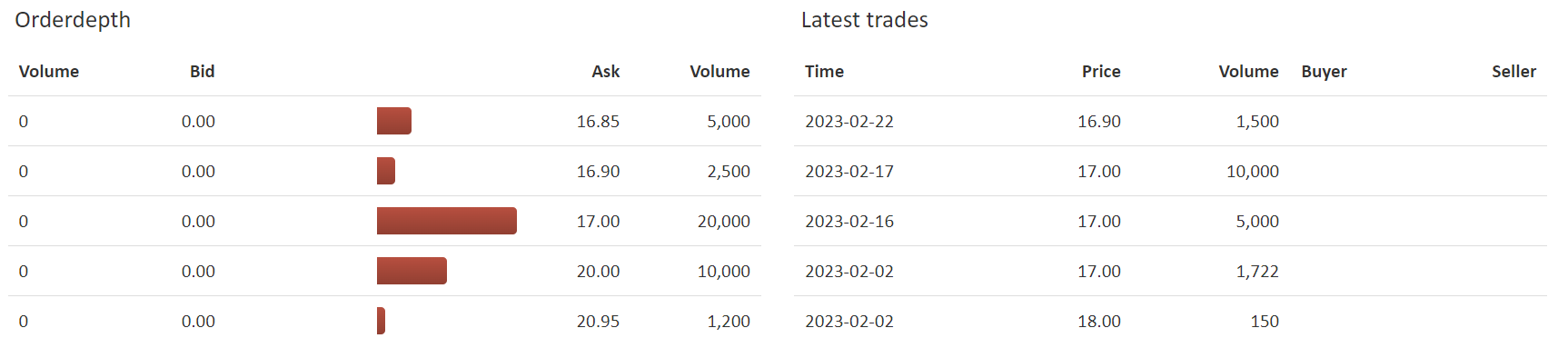
Task: Click the depth bar for ask 17.00
Action: point(447,221)
